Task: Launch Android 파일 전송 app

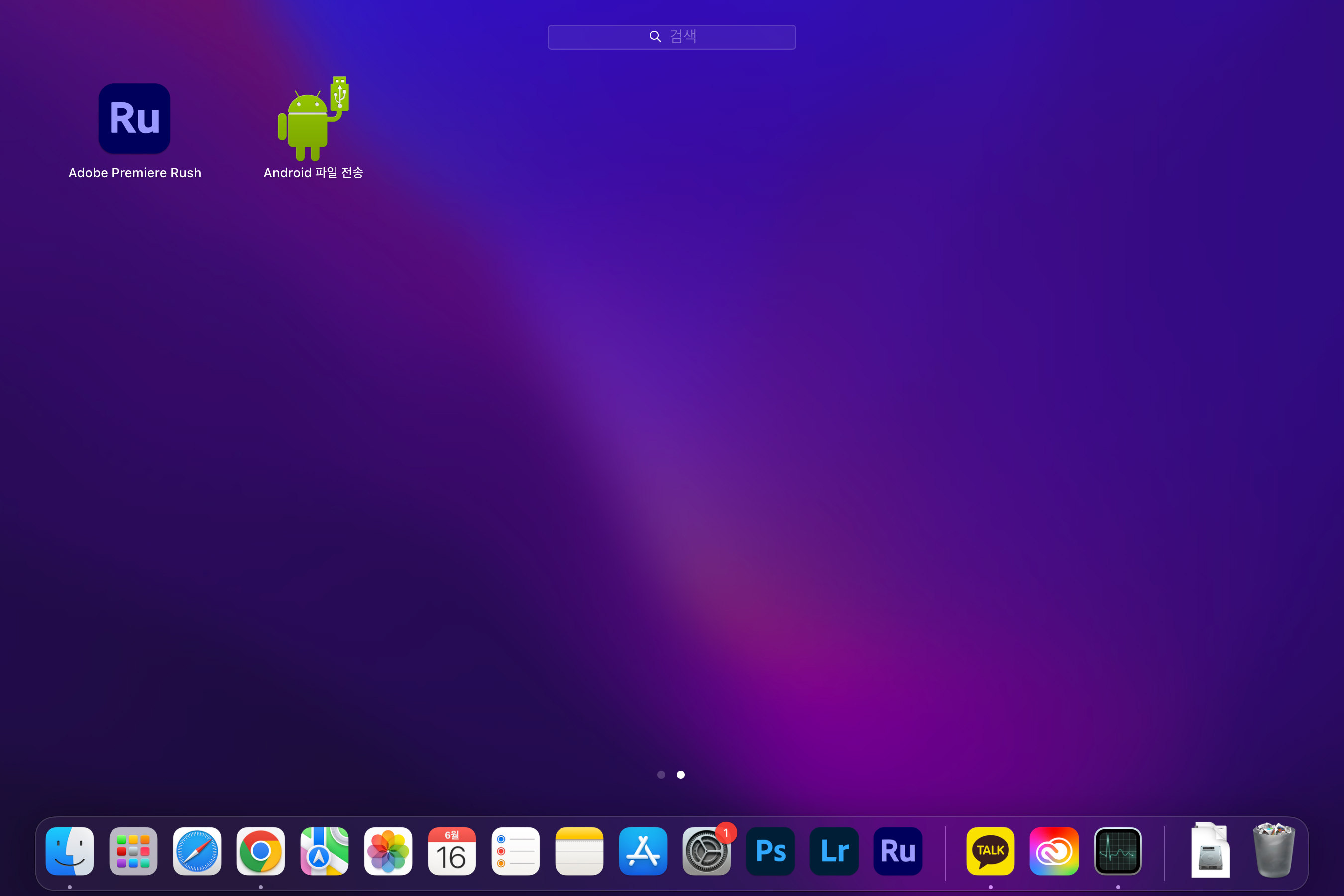Action: tap(313, 119)
